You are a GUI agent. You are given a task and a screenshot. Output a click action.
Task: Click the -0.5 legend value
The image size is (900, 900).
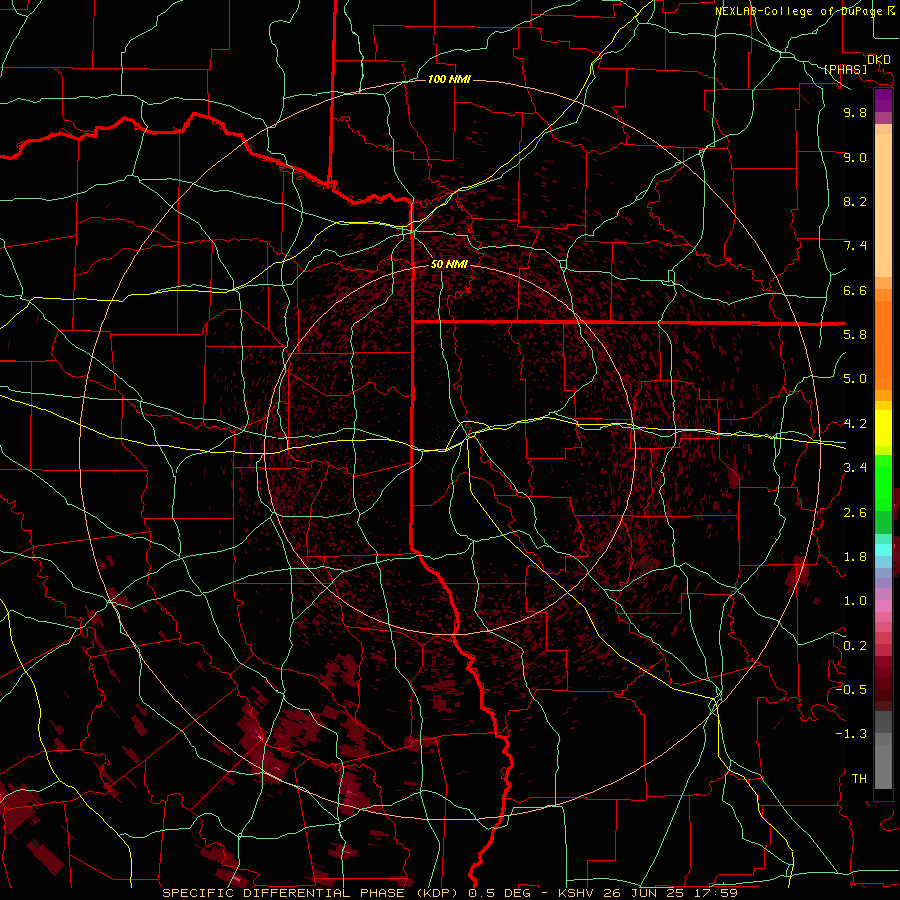coord(851,690)
